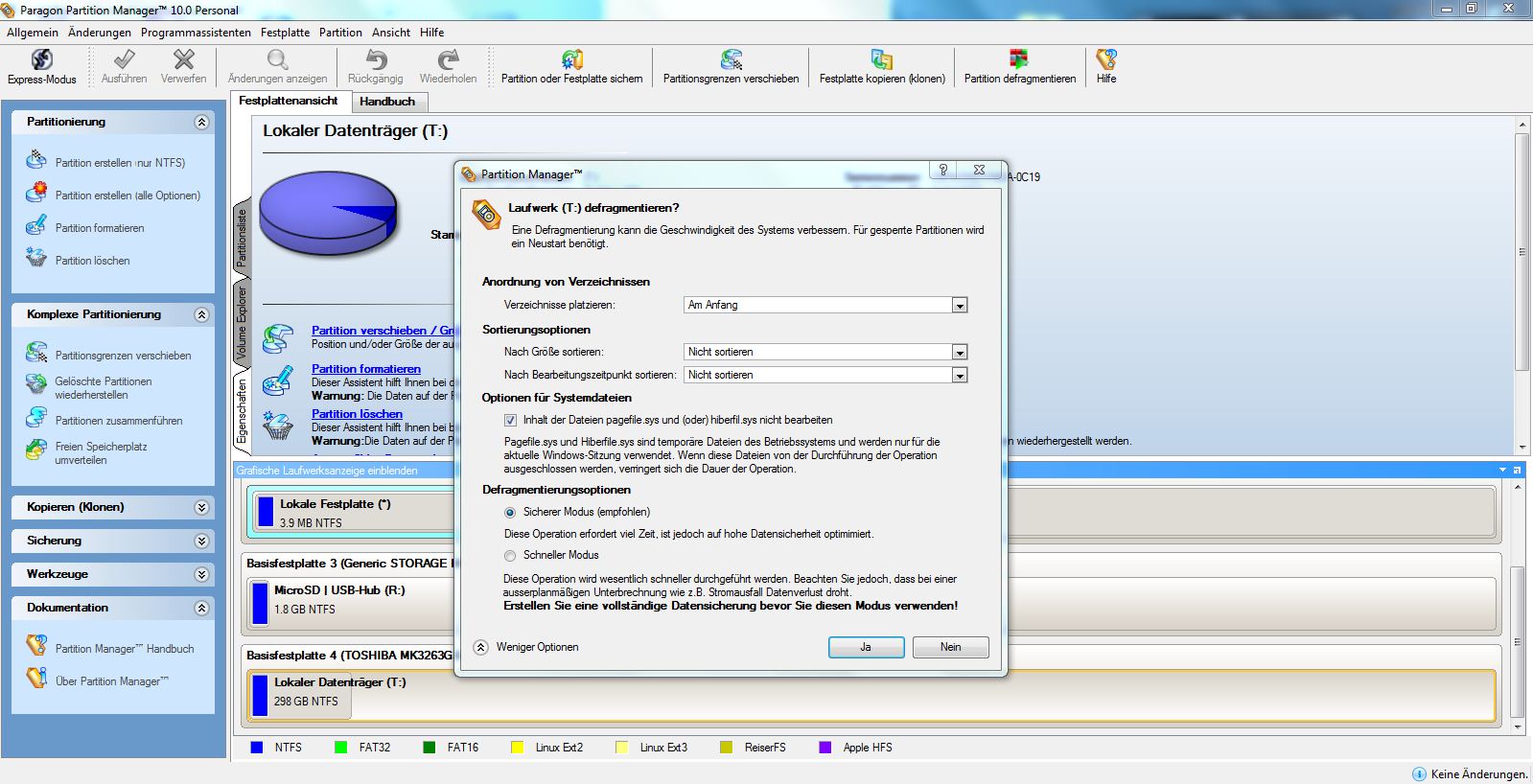
Task: Confirm defragmentation with Ja button
Action: click(866, 647)
